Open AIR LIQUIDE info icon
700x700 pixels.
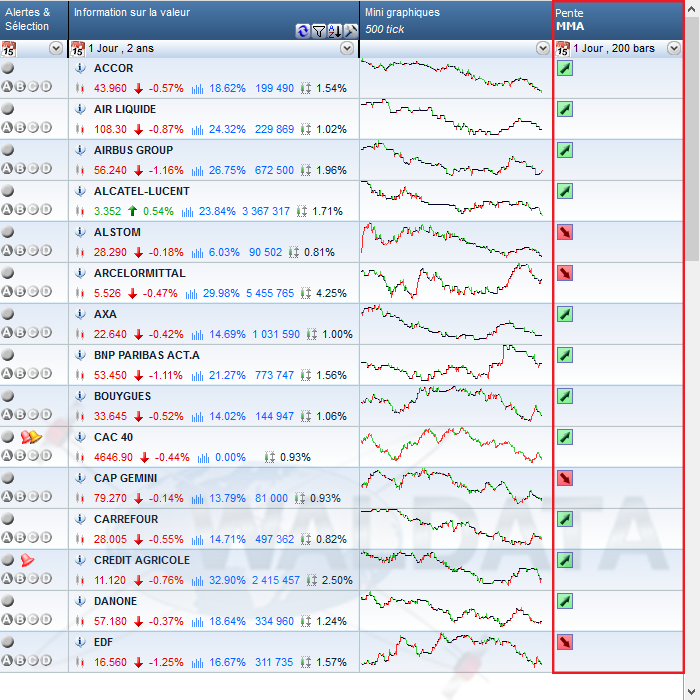(x=80, y=109)
